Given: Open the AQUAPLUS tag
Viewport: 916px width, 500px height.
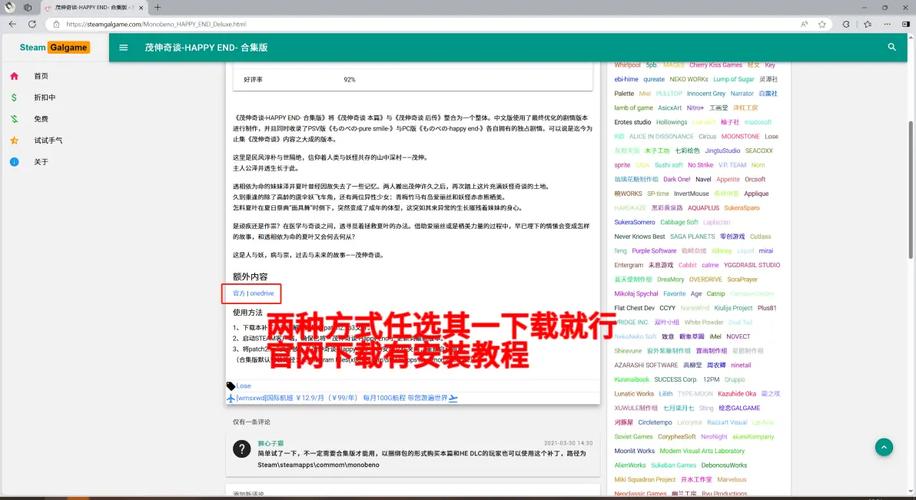Looking at the screenshot, I should pyautogui.click(x=703, y=208).
